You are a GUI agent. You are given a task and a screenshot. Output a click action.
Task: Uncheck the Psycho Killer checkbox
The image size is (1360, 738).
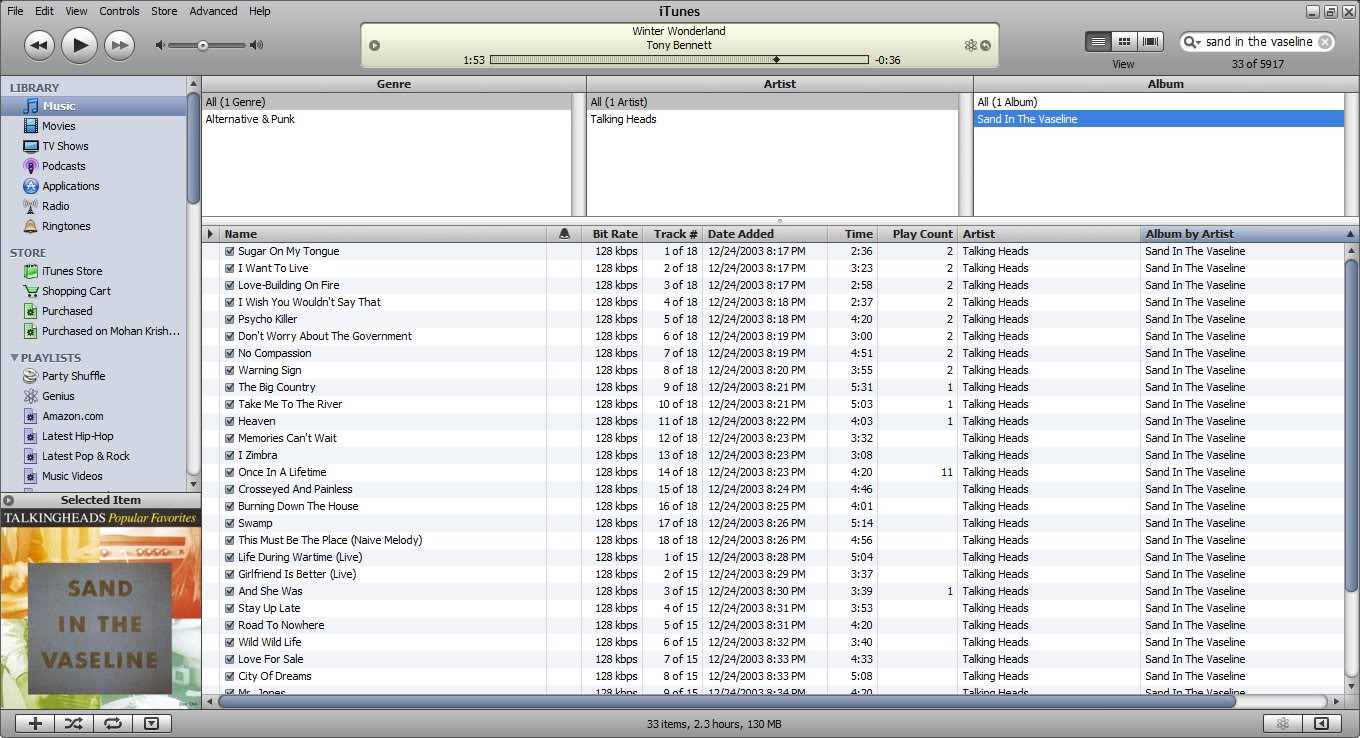230,319
